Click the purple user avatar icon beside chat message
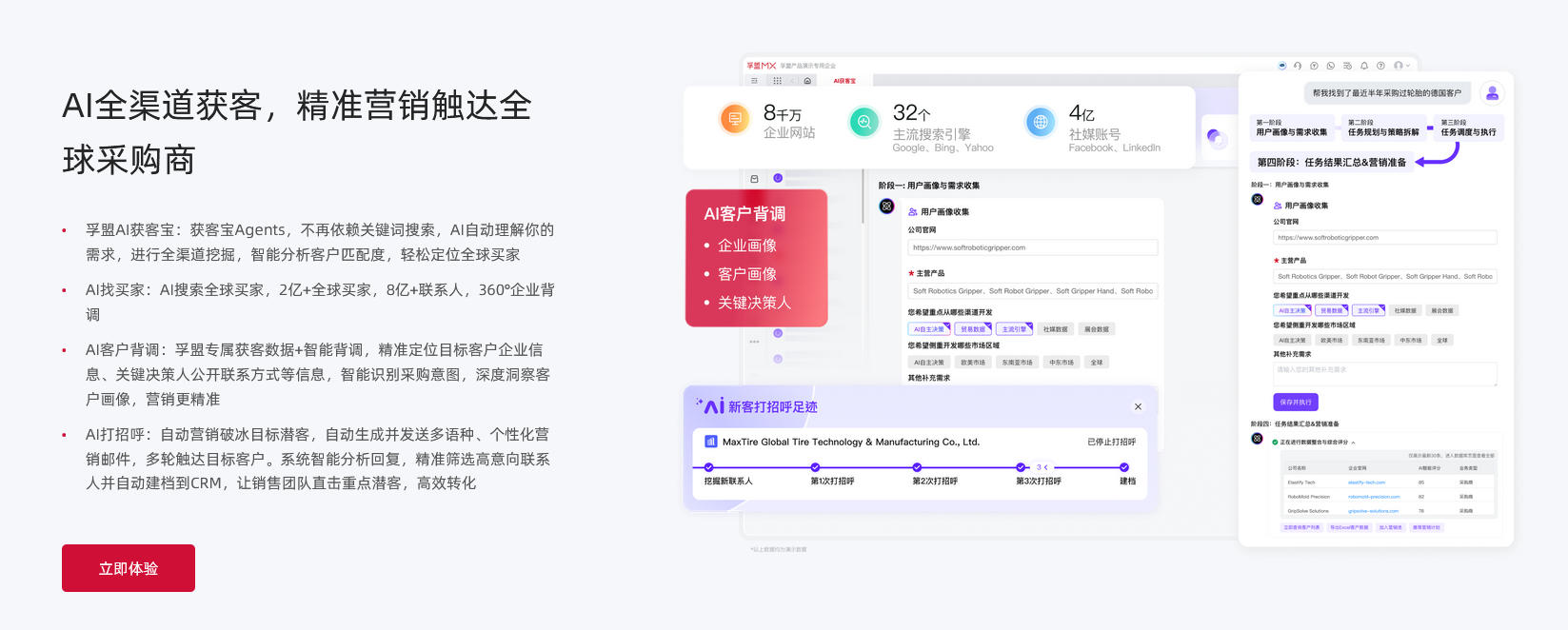This screenshot has width=1568, height=630. 1492,92
